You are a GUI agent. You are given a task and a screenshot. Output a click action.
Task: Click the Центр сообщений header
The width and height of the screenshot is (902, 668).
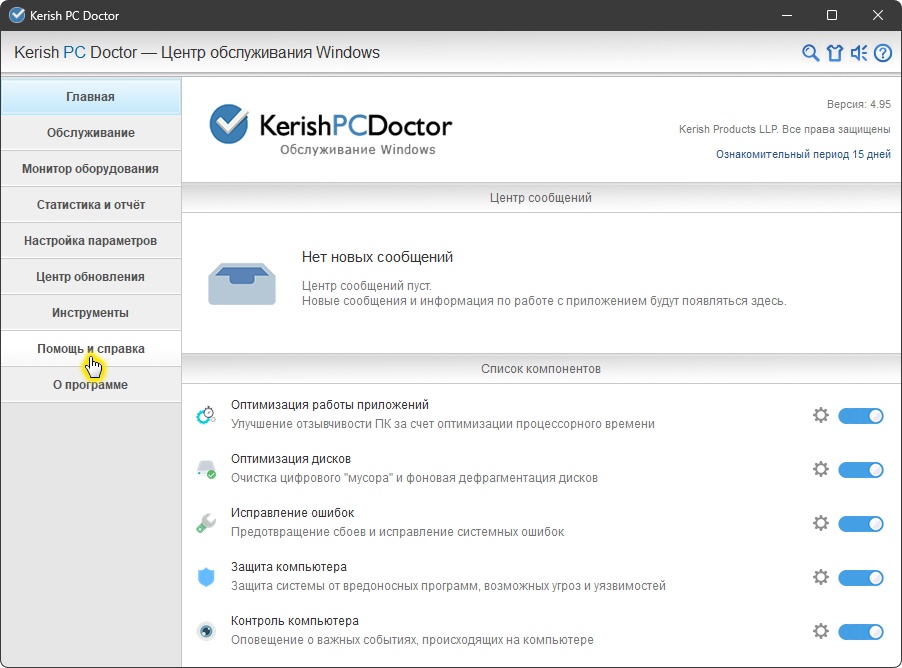541,198
